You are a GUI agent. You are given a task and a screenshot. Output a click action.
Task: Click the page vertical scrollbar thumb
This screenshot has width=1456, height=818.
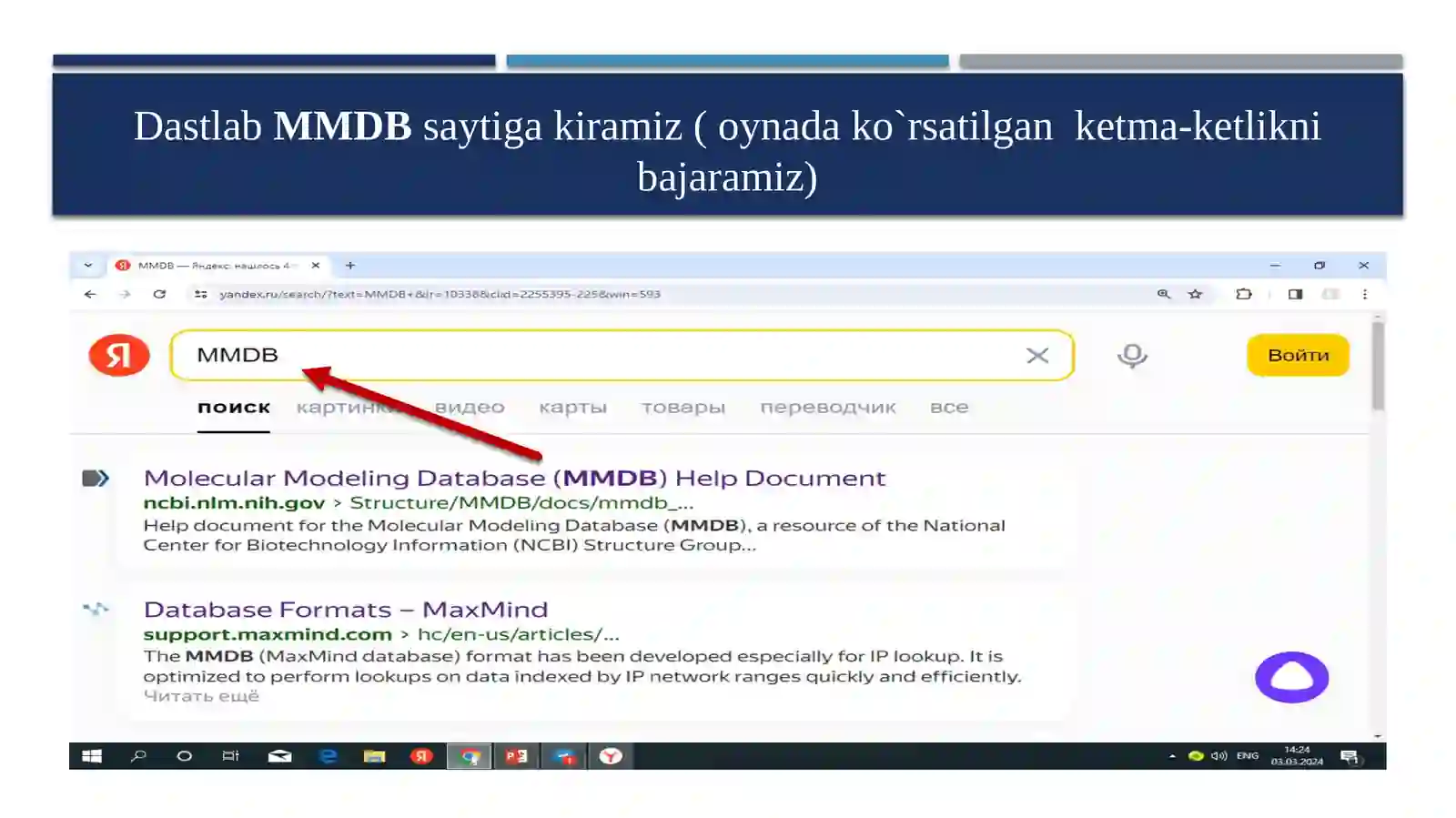coord(1378,366)
